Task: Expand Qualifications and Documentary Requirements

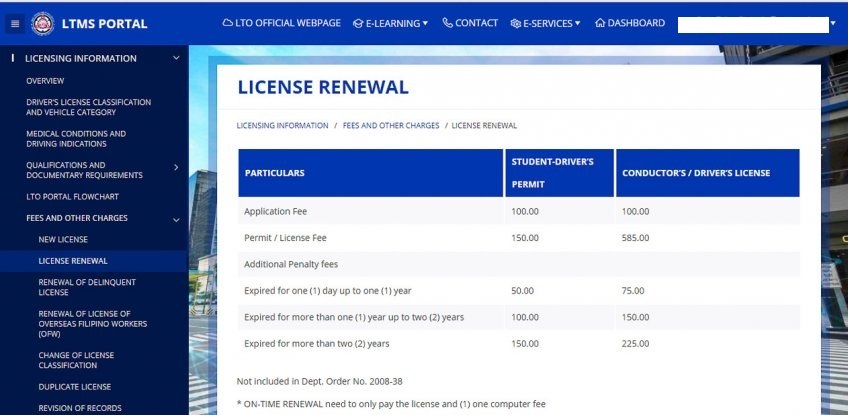Action: 176,168
